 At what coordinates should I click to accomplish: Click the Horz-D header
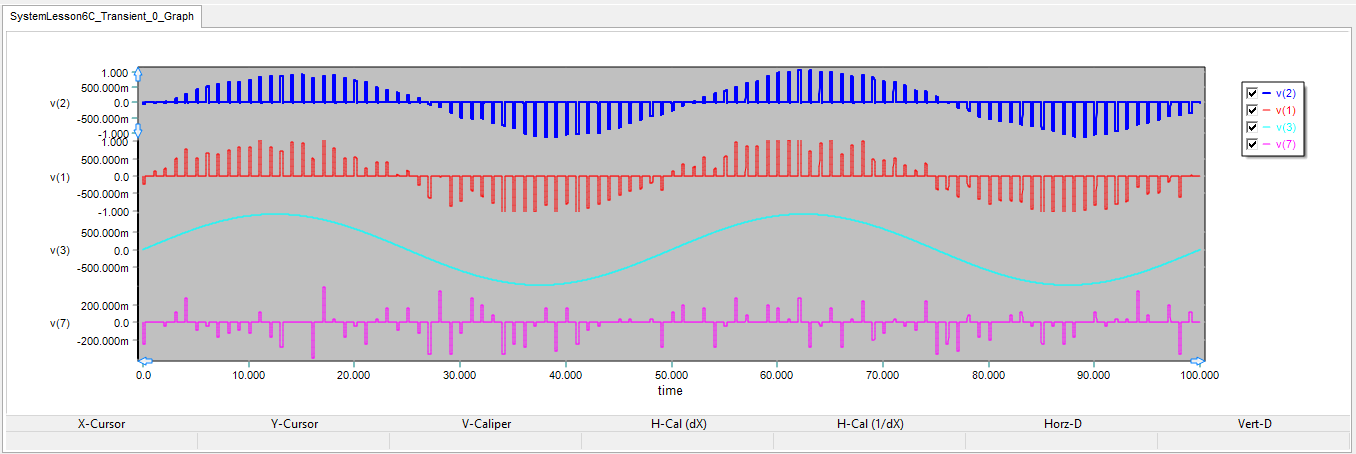coord(1062,424)
